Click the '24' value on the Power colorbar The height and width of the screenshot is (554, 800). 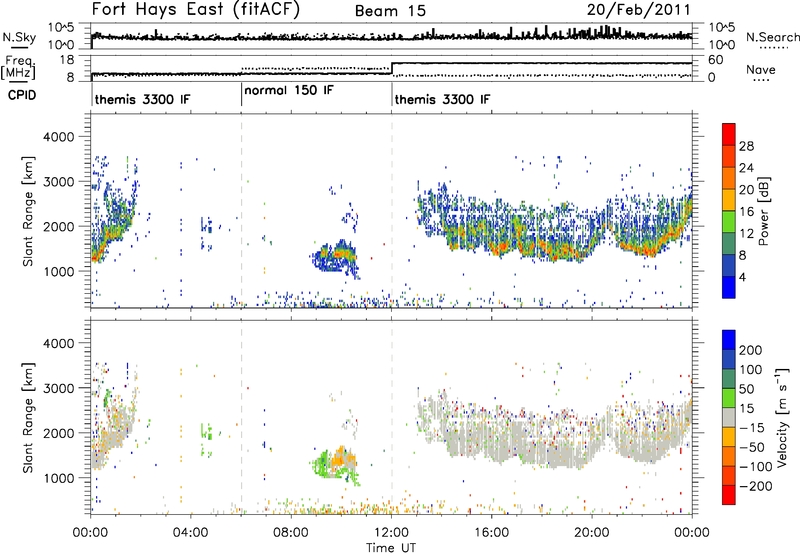tap(746, 168)
